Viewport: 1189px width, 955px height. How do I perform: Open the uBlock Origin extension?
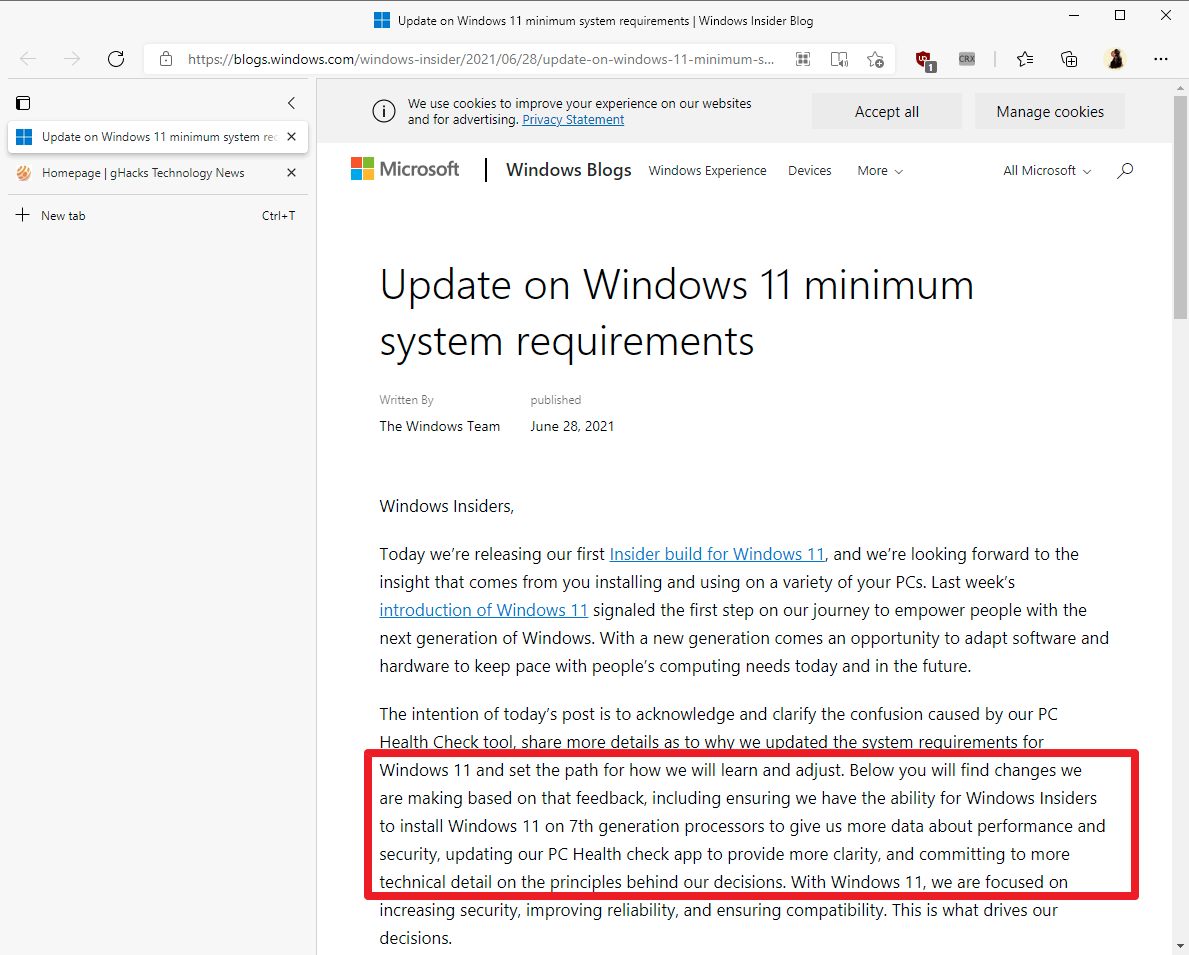pyautogui.click(x=925, y=60)
